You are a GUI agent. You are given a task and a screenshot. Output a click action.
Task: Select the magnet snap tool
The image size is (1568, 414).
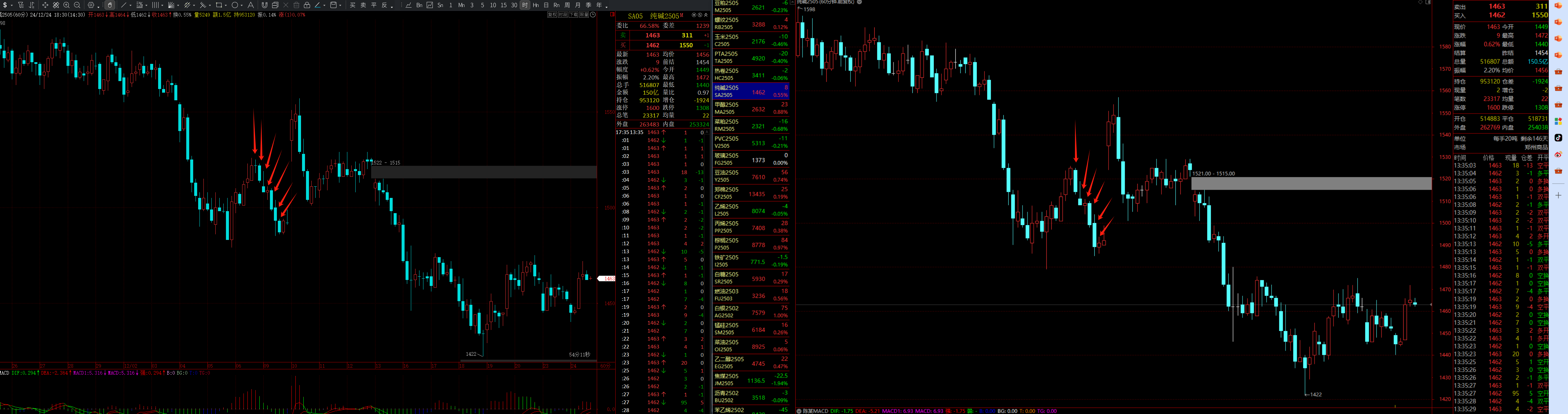[264, 5]
